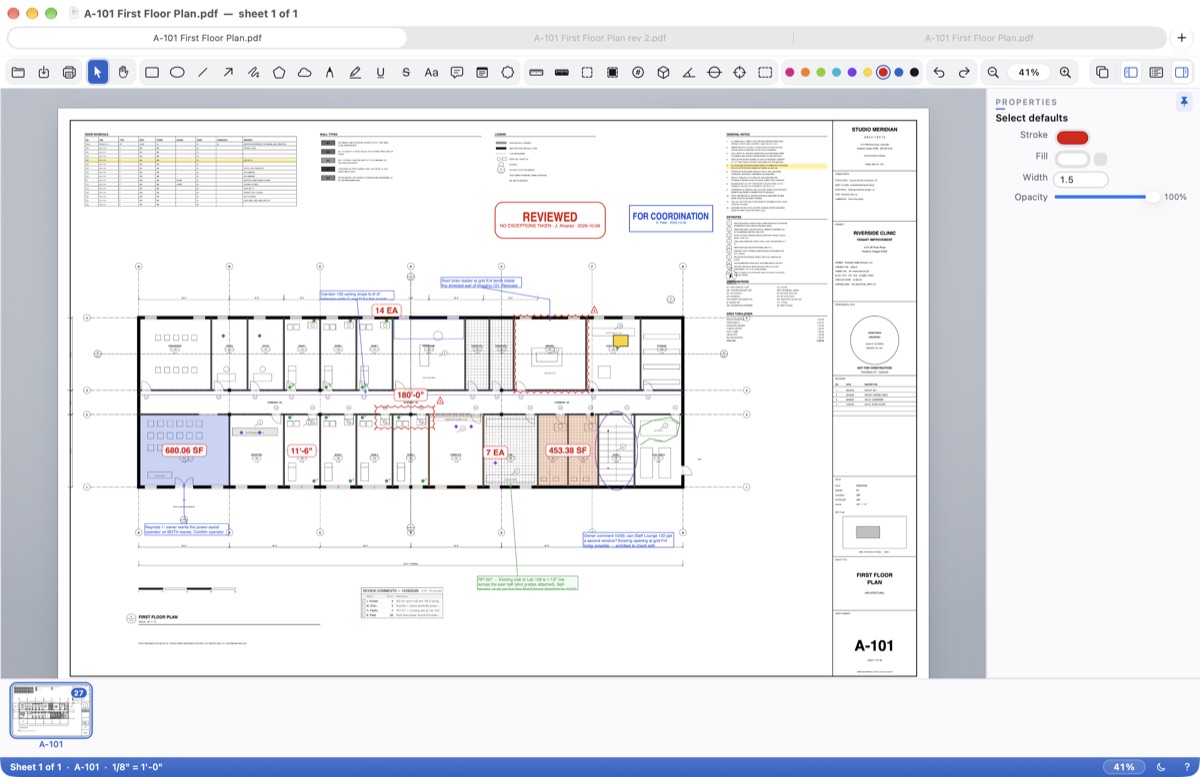Select the polygon markup tool

point(279,72)
